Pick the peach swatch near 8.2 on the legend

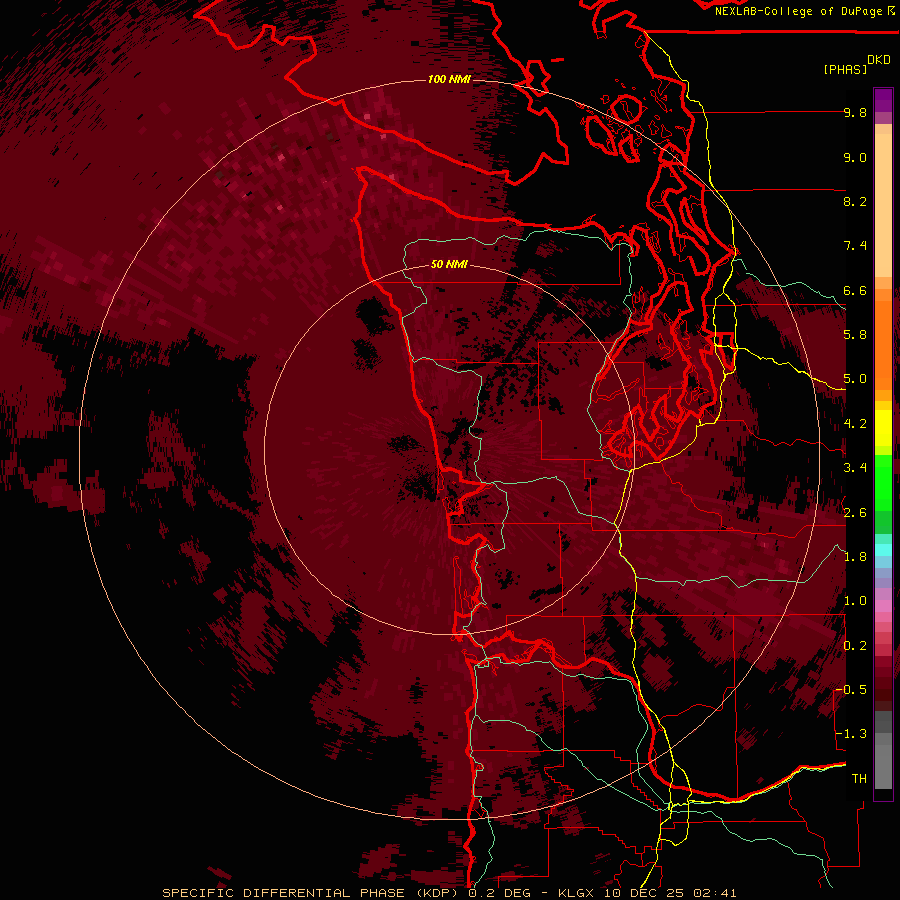point(883,205)
